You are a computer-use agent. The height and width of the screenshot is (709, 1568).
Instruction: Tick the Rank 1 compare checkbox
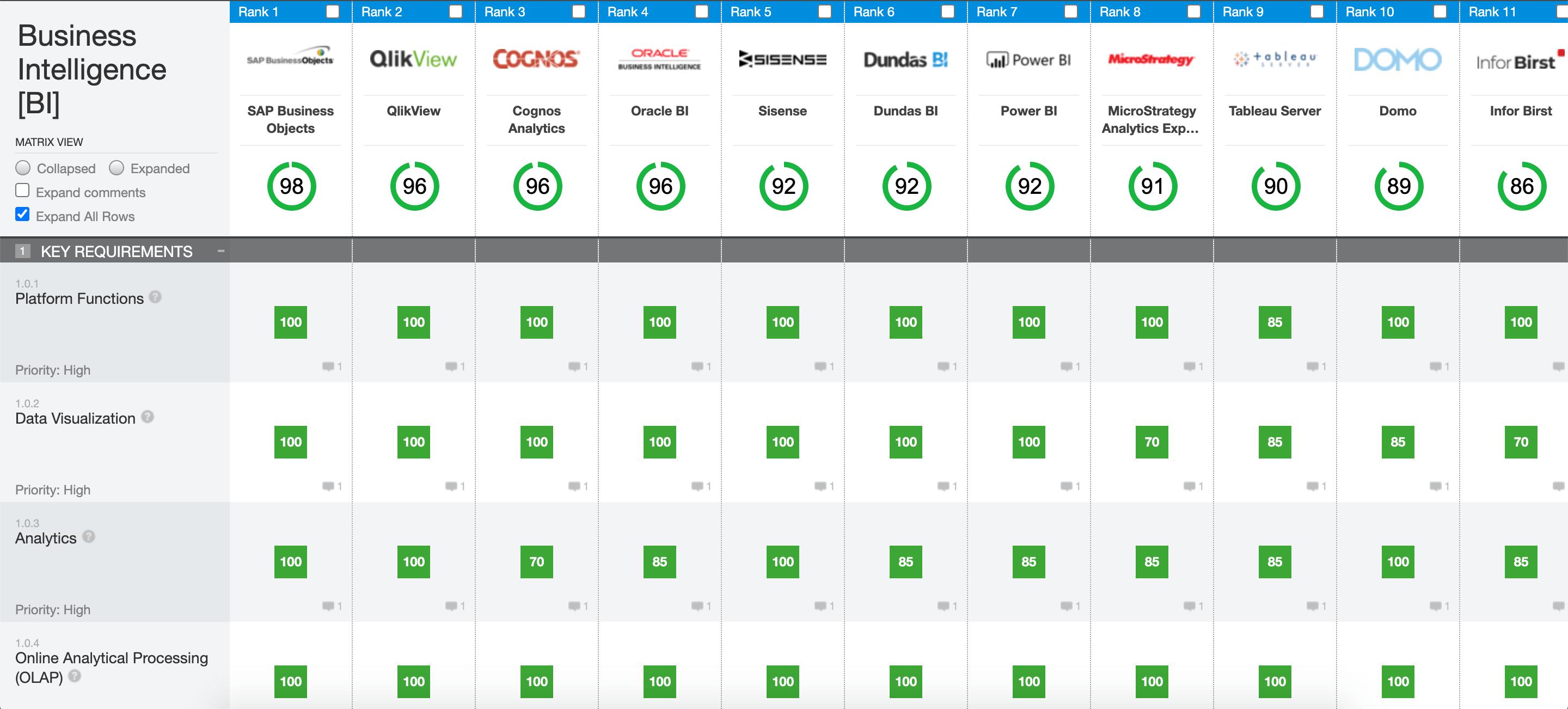coord(332,11)
